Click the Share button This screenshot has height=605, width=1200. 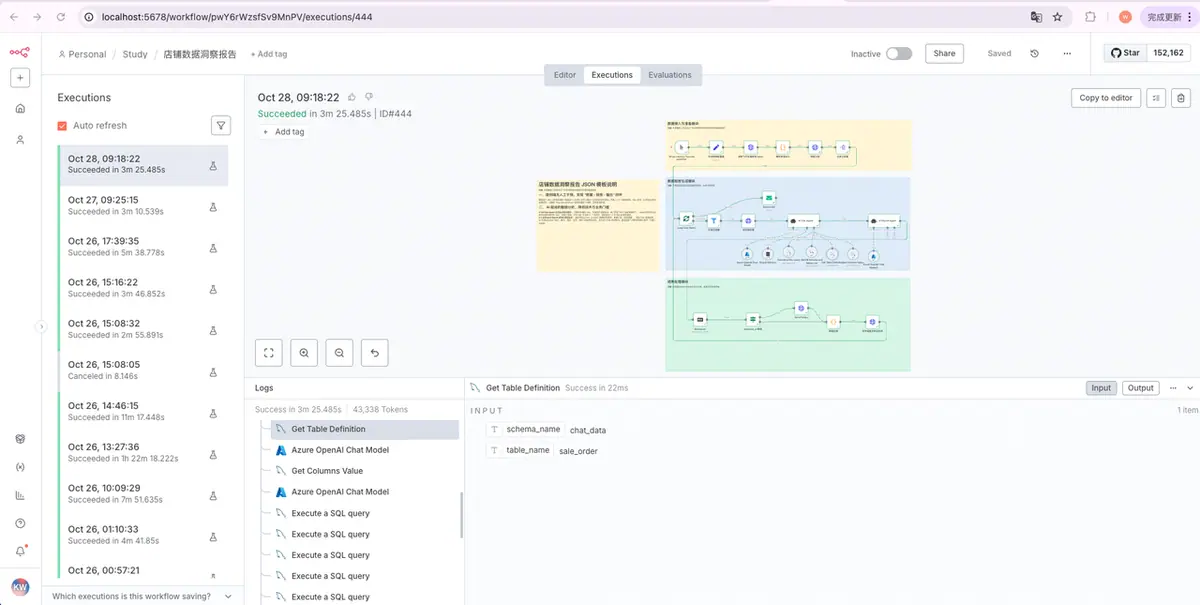coord(945,54)
